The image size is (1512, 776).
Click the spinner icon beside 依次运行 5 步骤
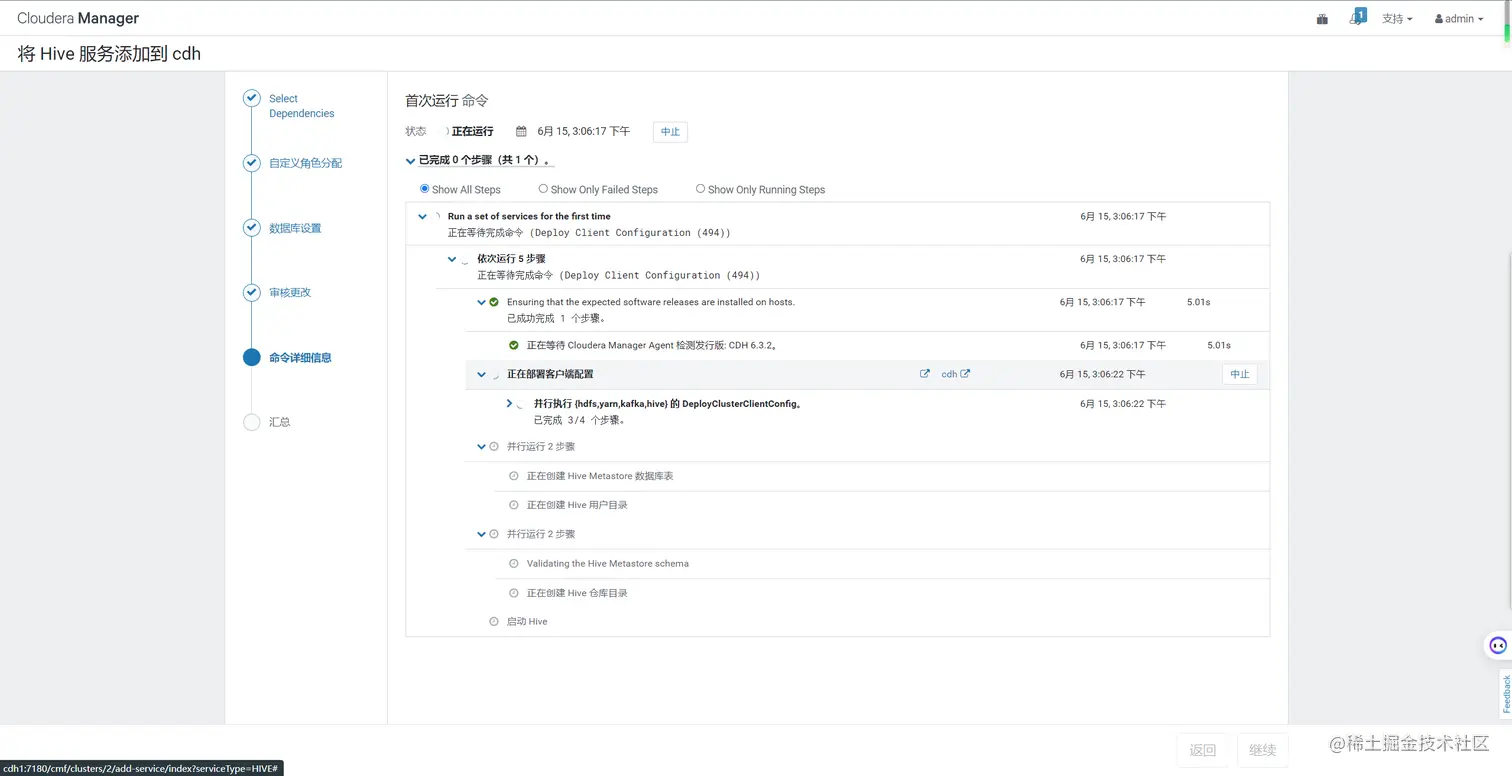pos(465,260)
